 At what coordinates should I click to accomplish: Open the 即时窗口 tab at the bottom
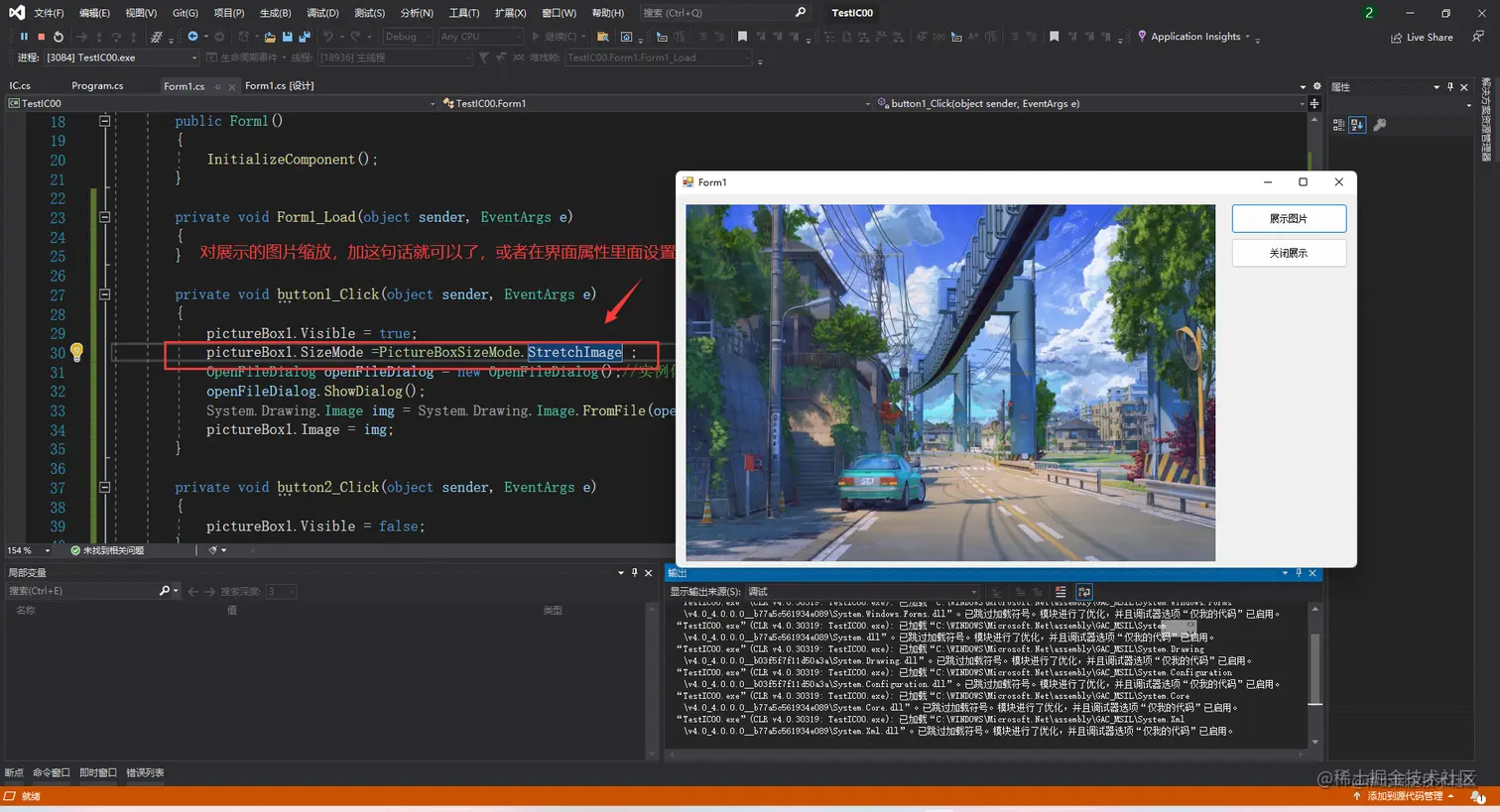tap(98, 772)
